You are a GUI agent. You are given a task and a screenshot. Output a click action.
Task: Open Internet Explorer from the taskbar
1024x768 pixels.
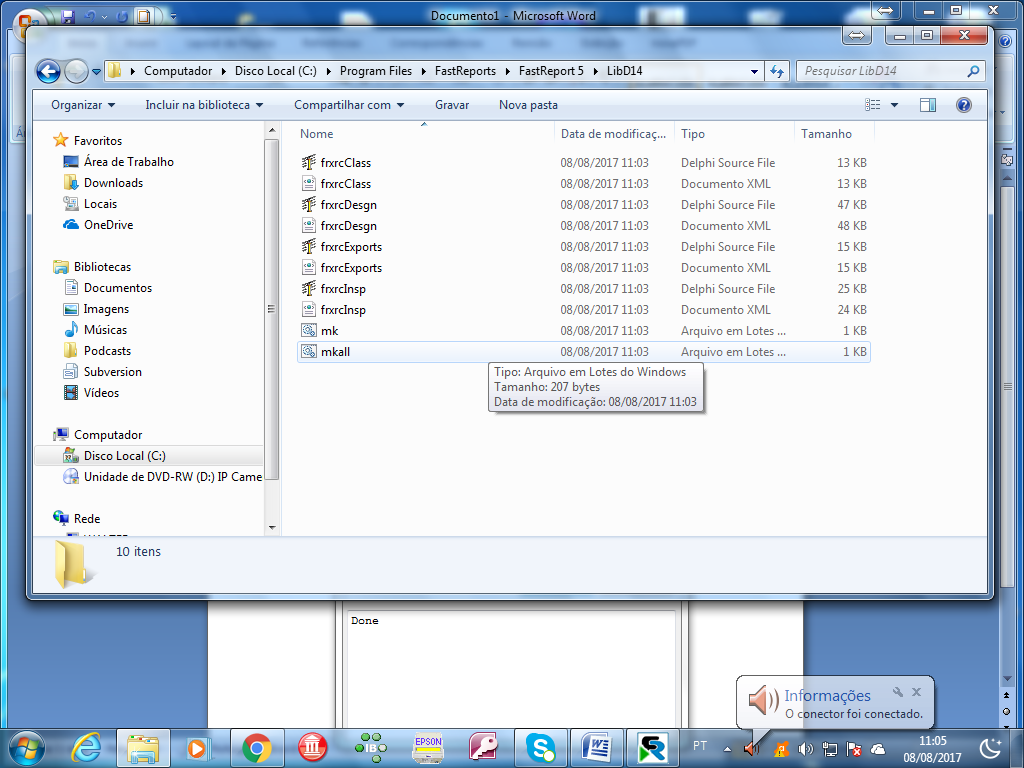[86, 748]
